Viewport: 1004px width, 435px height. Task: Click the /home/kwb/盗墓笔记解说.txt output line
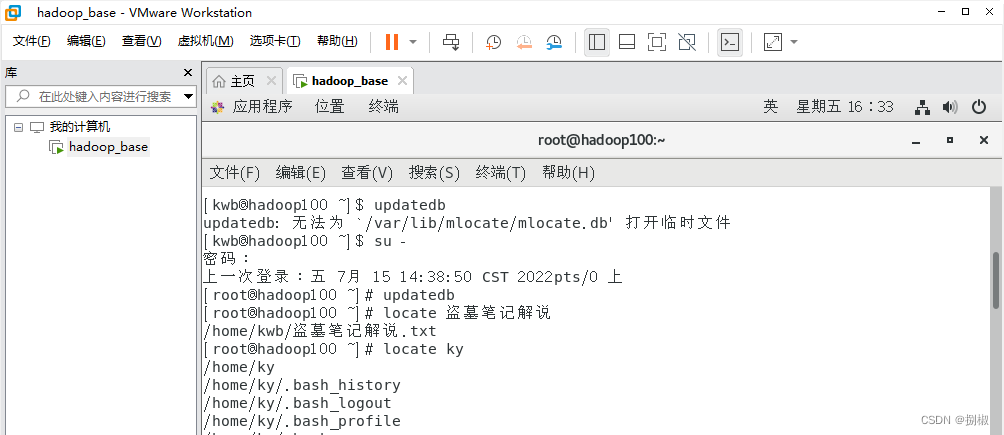tap(320, 331)
